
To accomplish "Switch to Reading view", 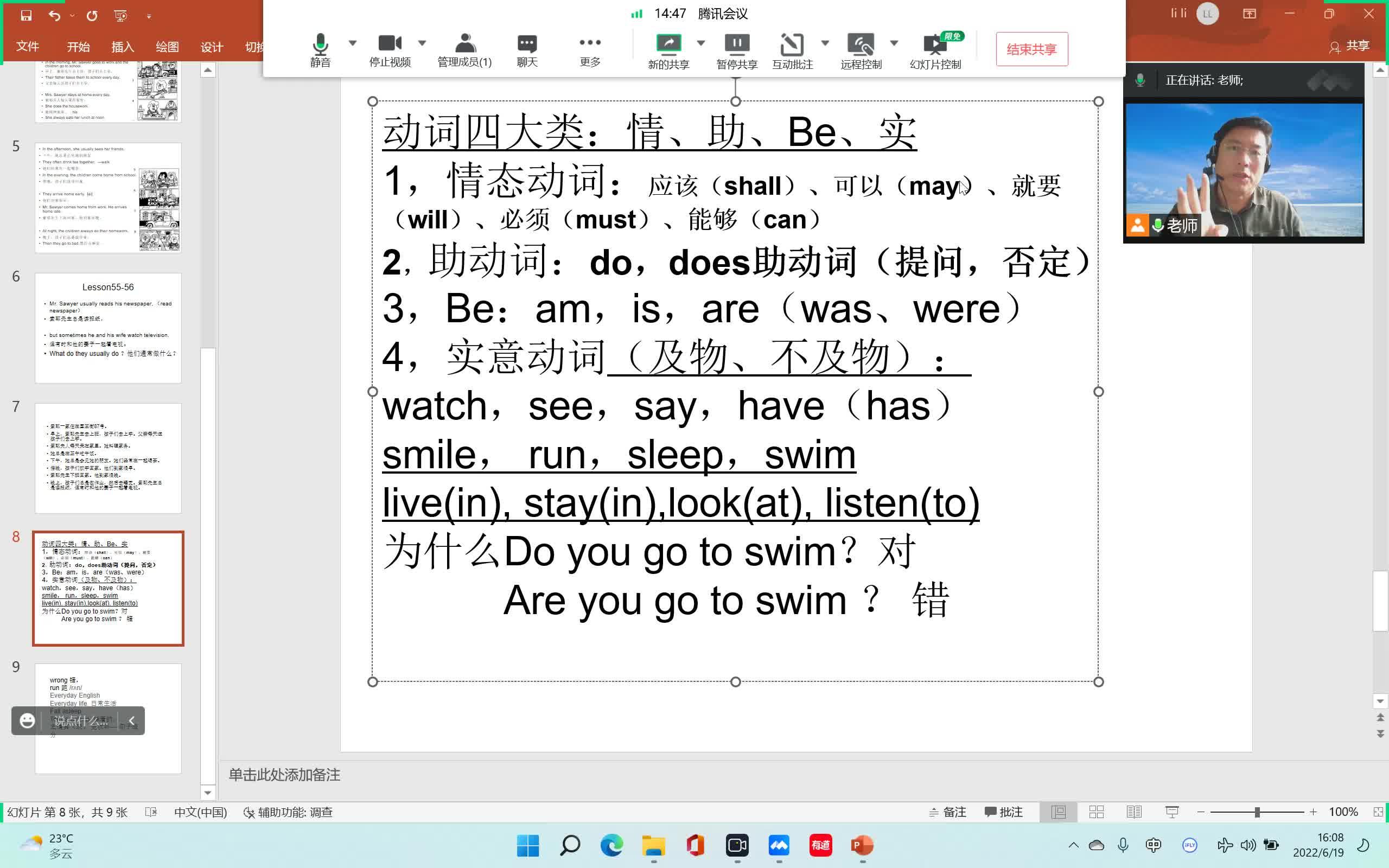I will (1134, 812).
